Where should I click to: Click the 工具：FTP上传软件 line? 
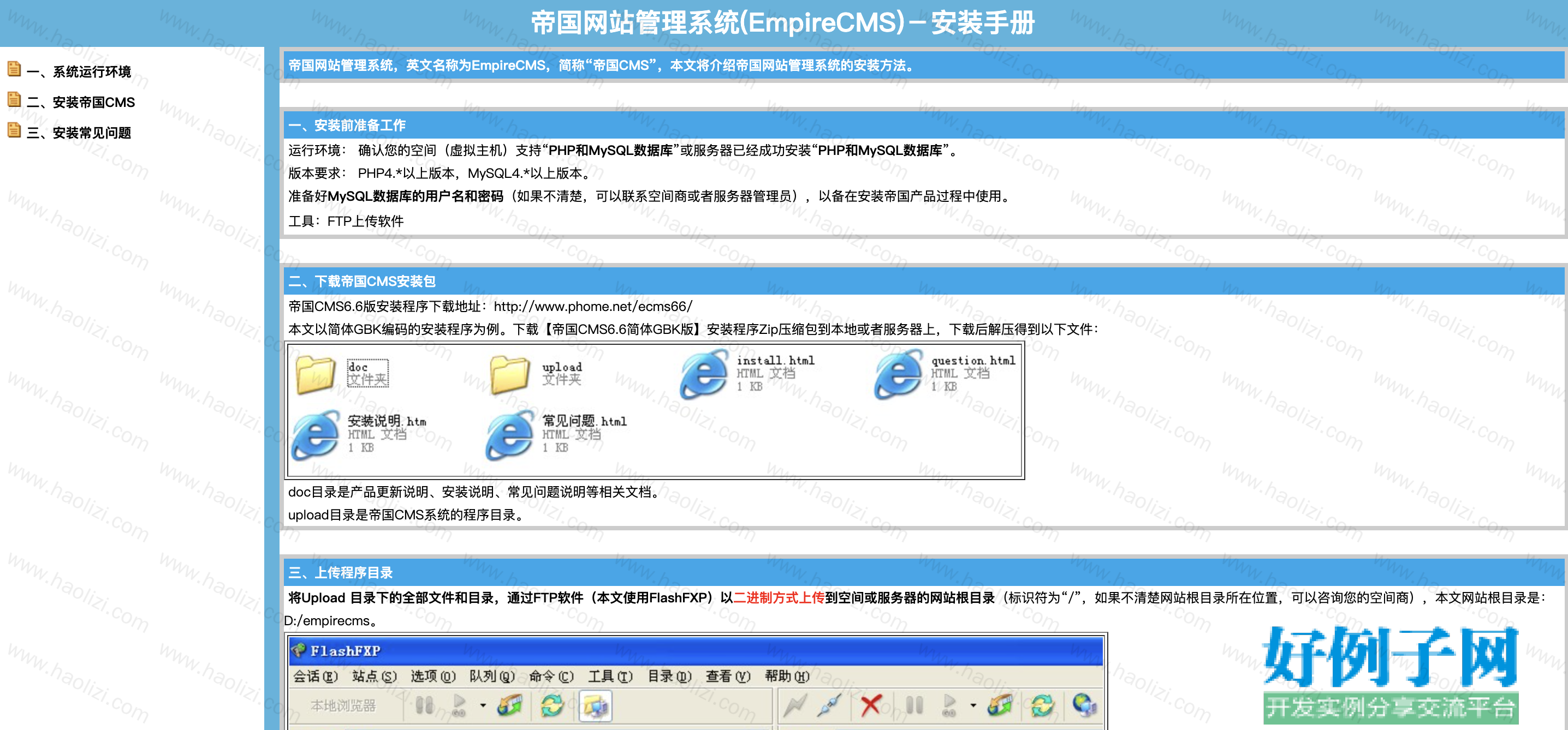[346, 222]
